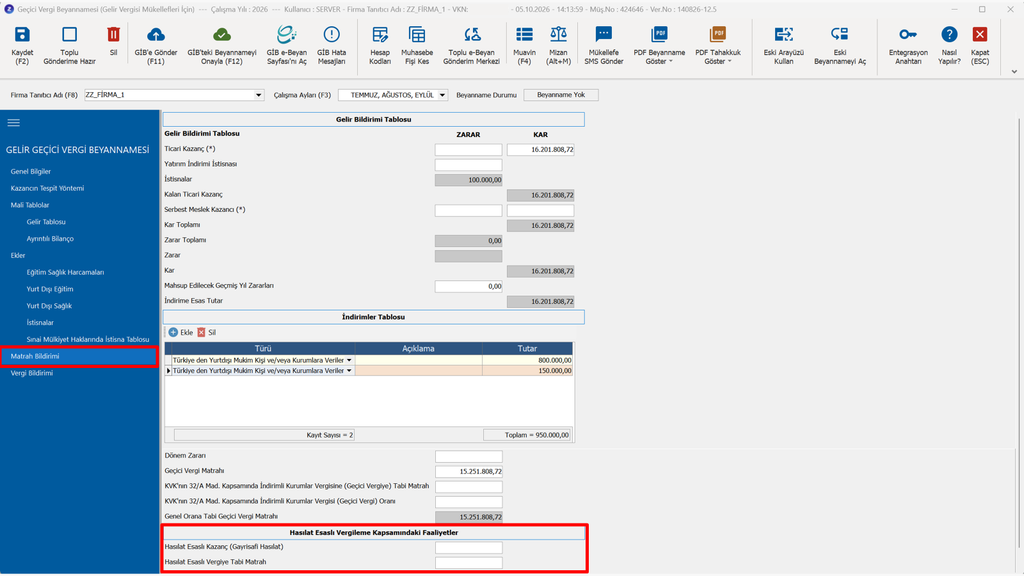Switch to Eski Arayüzü Kullan
The width and height of the screenshot is (1024, 576).
tap(784, 45)
